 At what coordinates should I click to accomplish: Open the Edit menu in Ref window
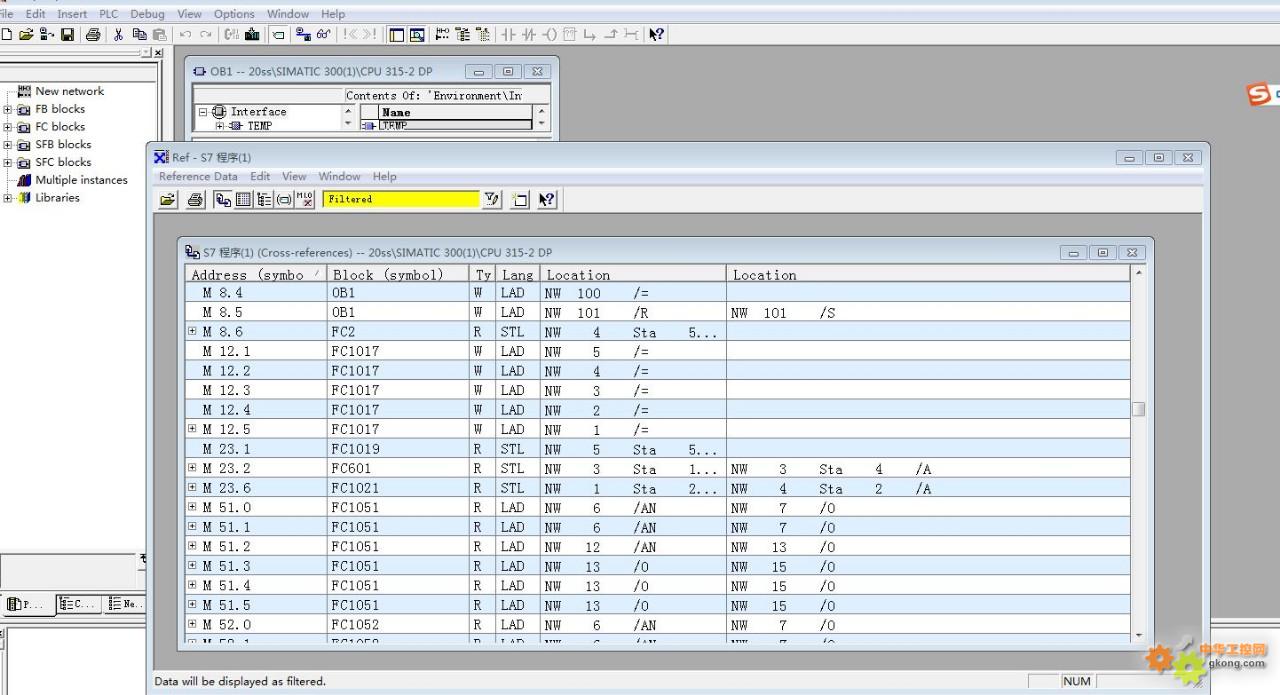coord(260,176)
